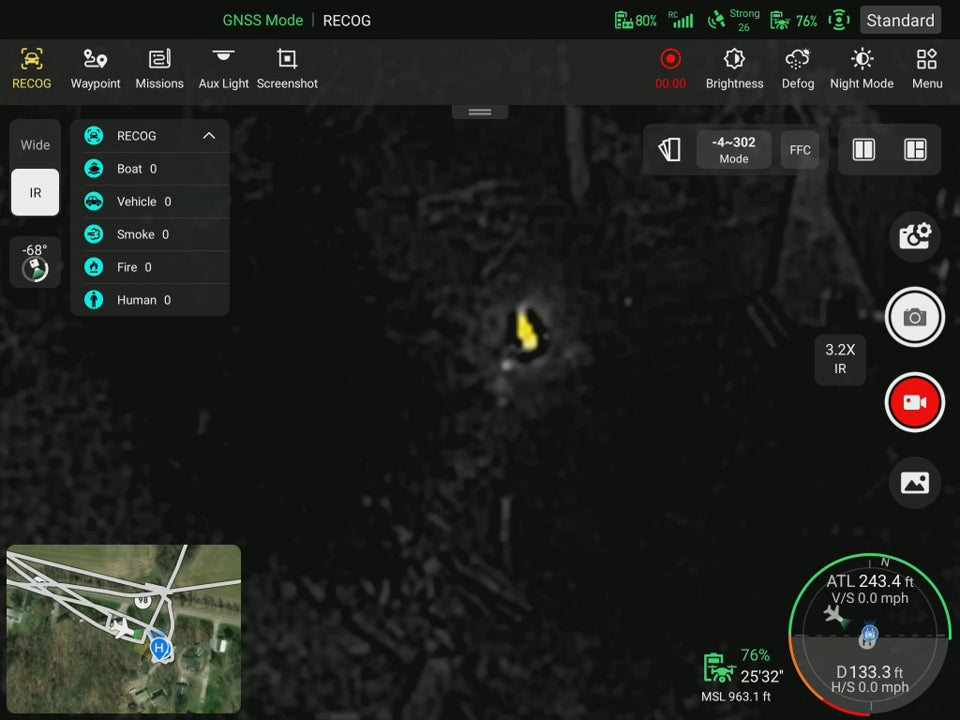
Task: Open the -4~302 temperature Mode selector
Action: [x=733, y=150]
